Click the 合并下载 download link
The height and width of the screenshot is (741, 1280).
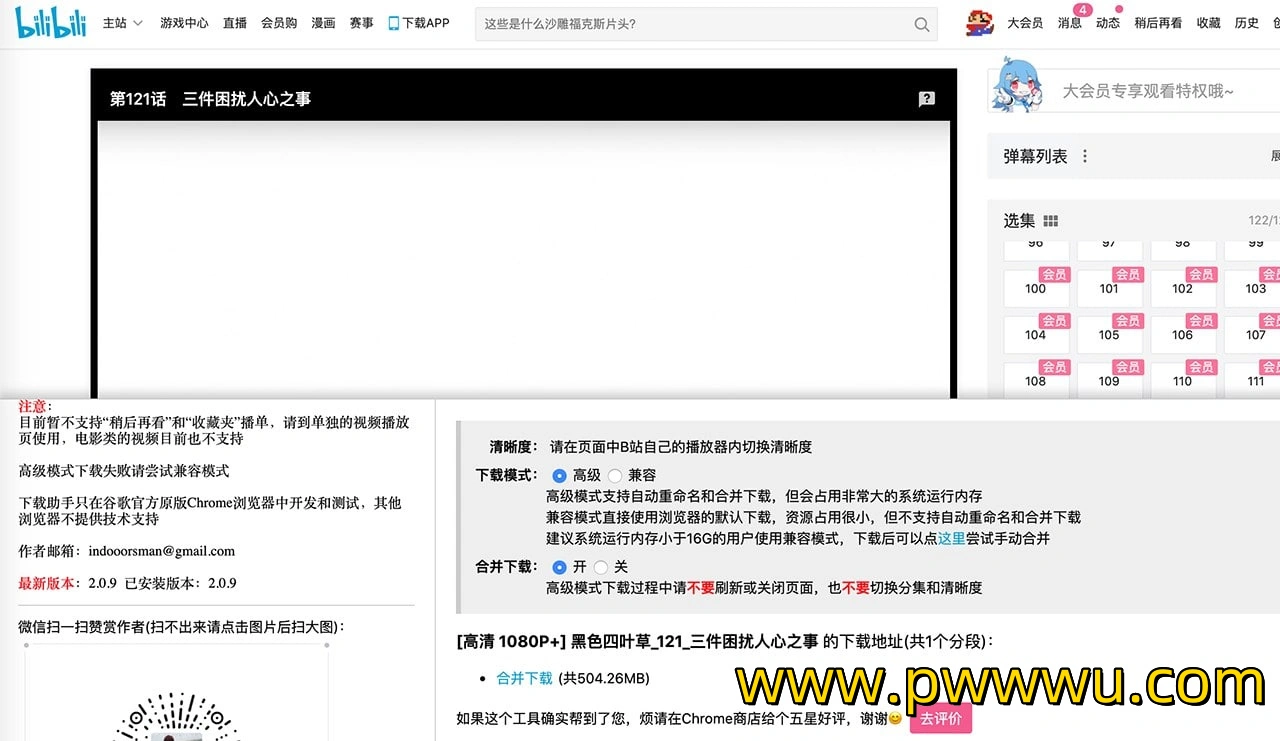524,678
